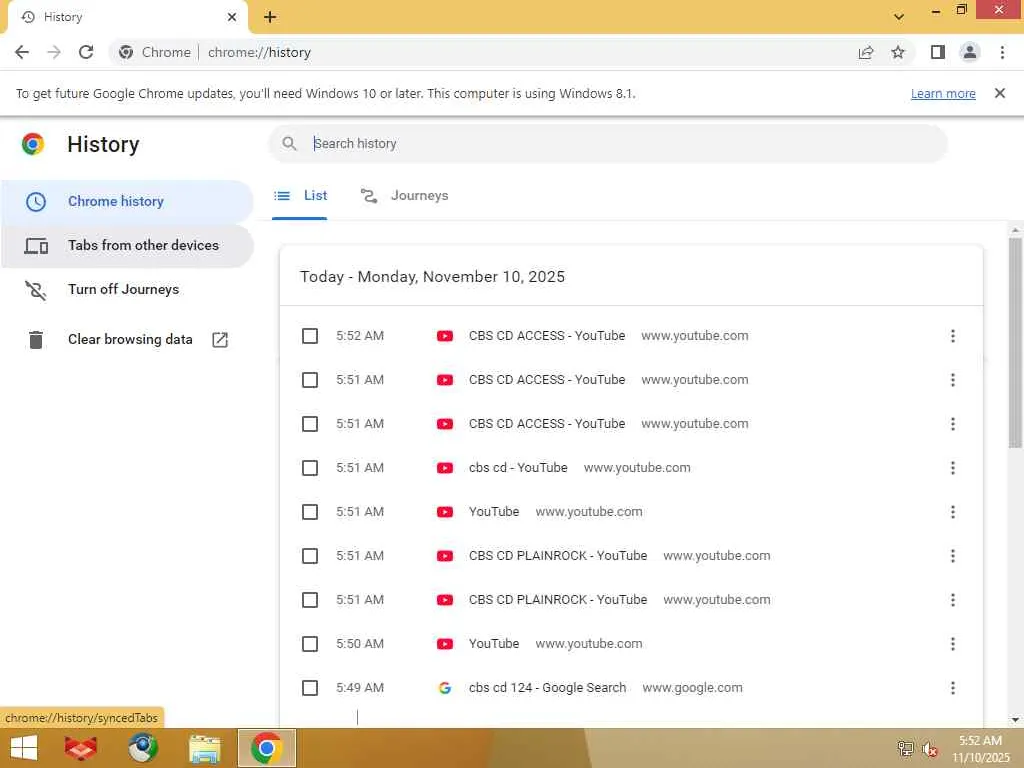
Task: Open actions menu for 5:52 AM CBS CD ACCESS
Action: click(953, 336)
